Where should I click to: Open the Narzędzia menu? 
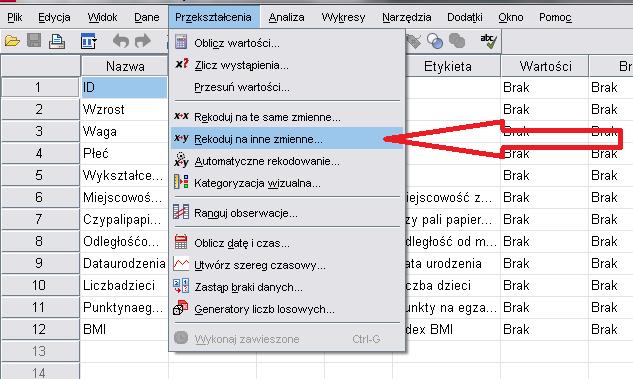[x=407, y=17]
